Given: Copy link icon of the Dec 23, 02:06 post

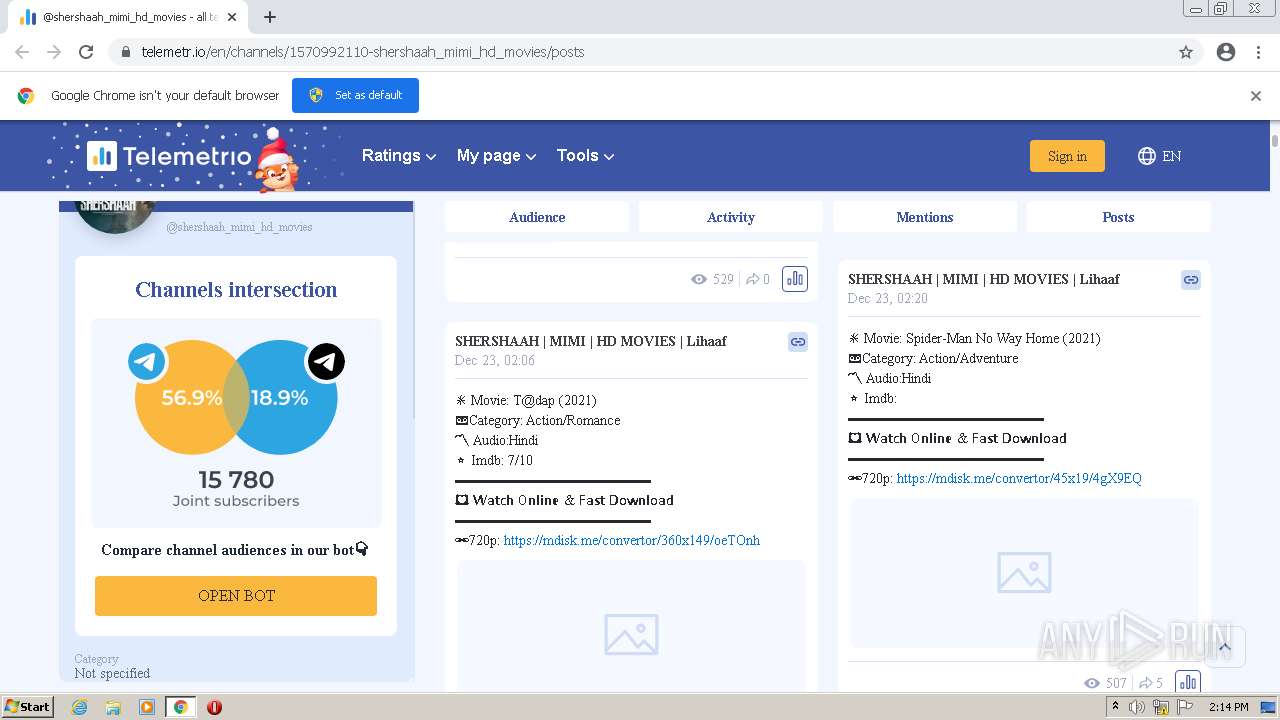Looking at the screenshot, I should tap(798, 342).
